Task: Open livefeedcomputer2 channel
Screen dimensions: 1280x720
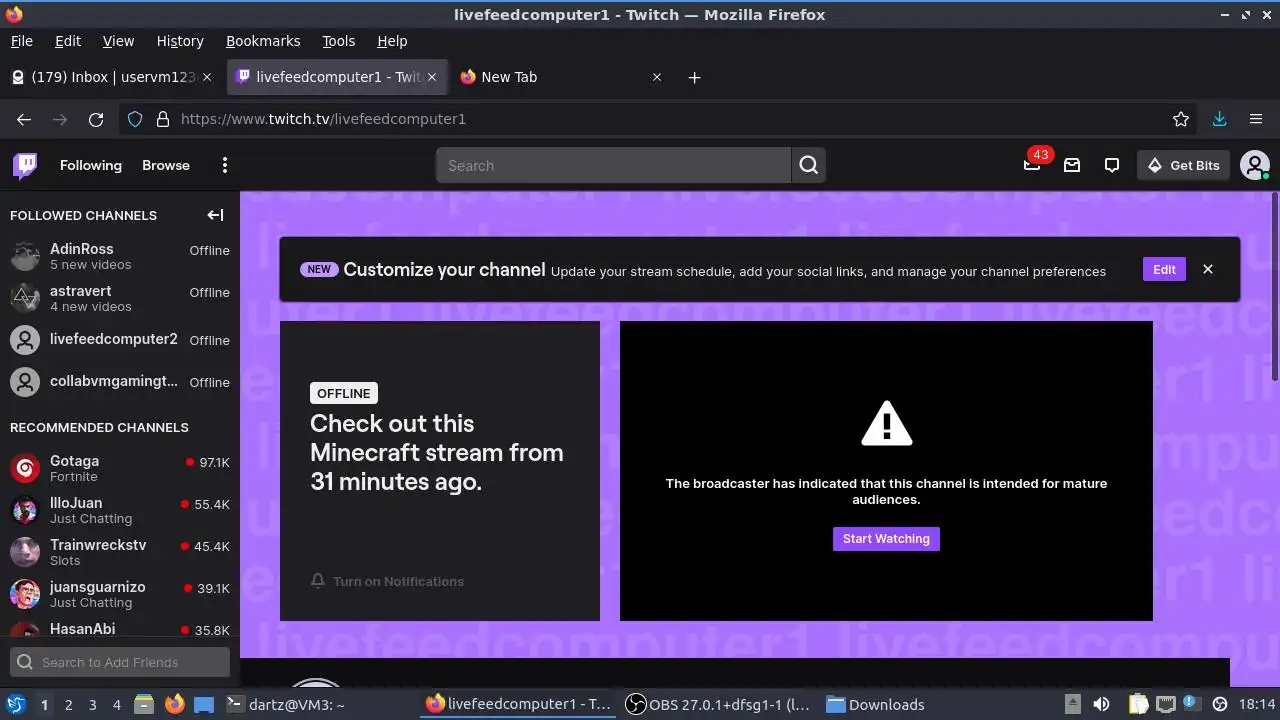Action: pos(120,340)
